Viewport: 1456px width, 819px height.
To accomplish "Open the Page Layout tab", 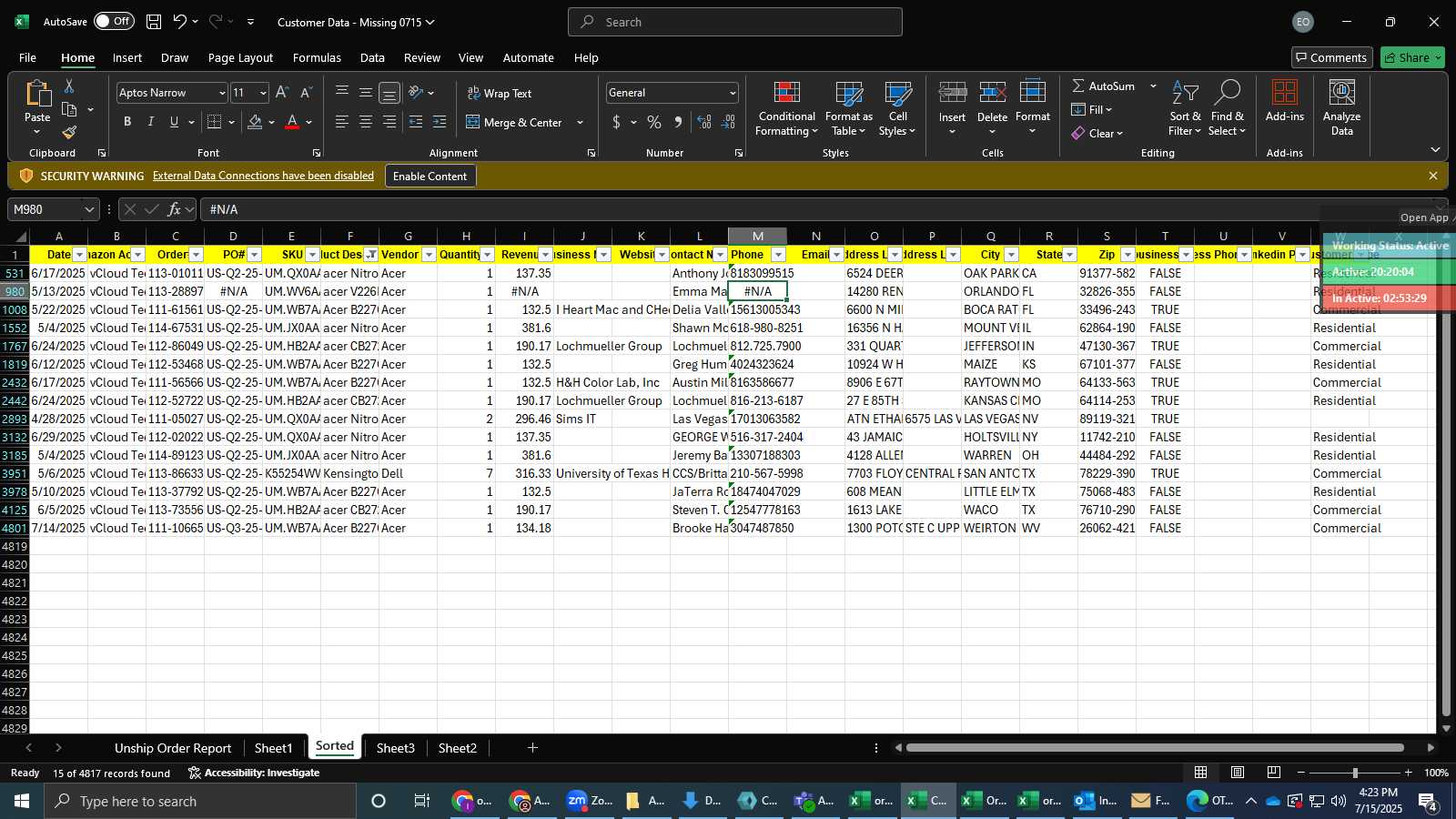I will click(240, 57).
